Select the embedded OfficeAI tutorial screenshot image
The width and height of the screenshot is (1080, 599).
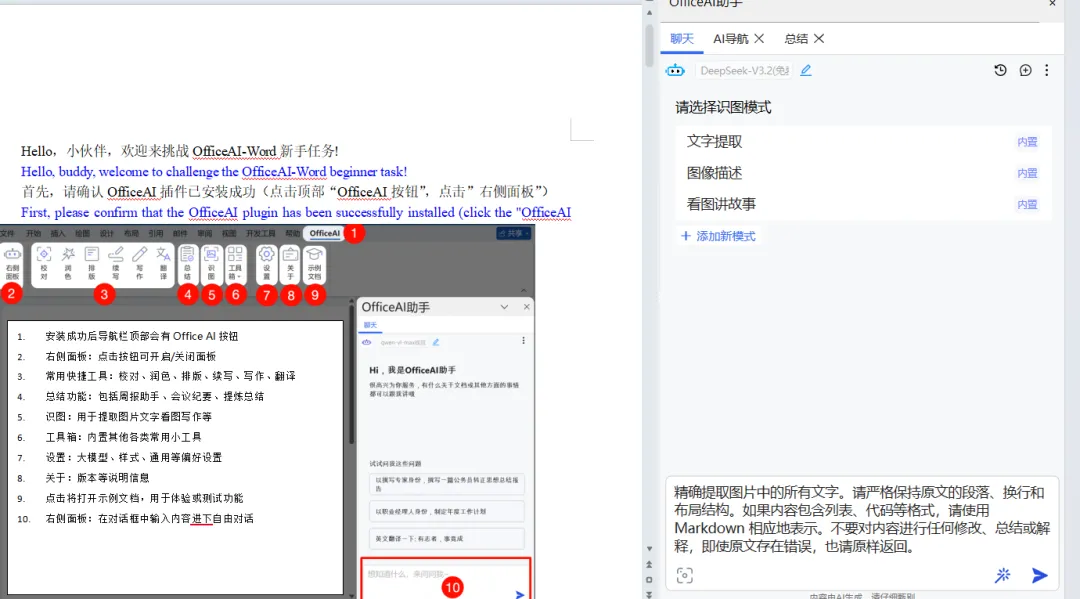coord(267,411)
